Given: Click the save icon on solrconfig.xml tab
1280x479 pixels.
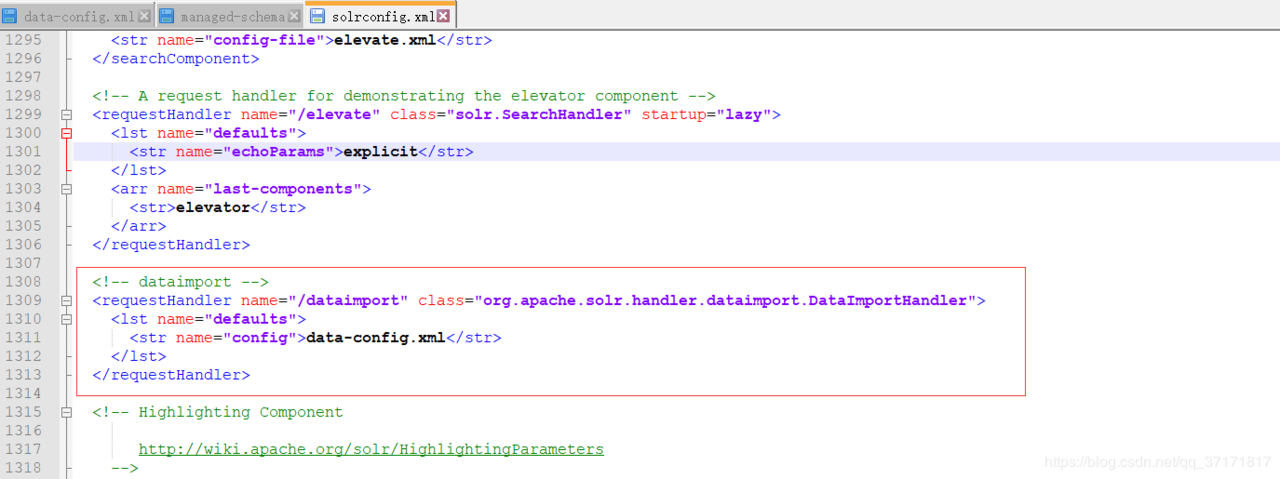Looking at the screenshot, I should coord(317,16).
